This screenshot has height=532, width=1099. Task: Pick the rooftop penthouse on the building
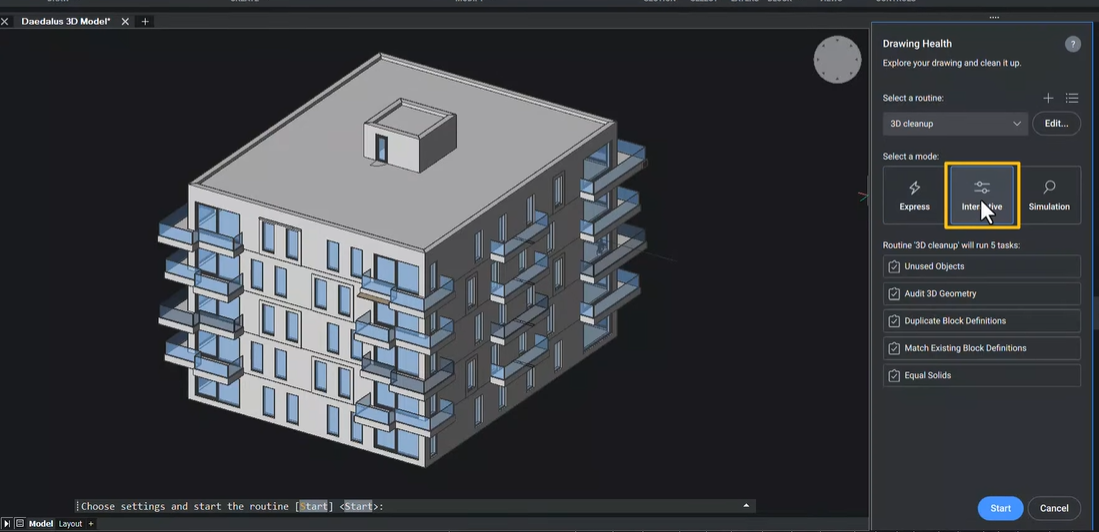410,135
